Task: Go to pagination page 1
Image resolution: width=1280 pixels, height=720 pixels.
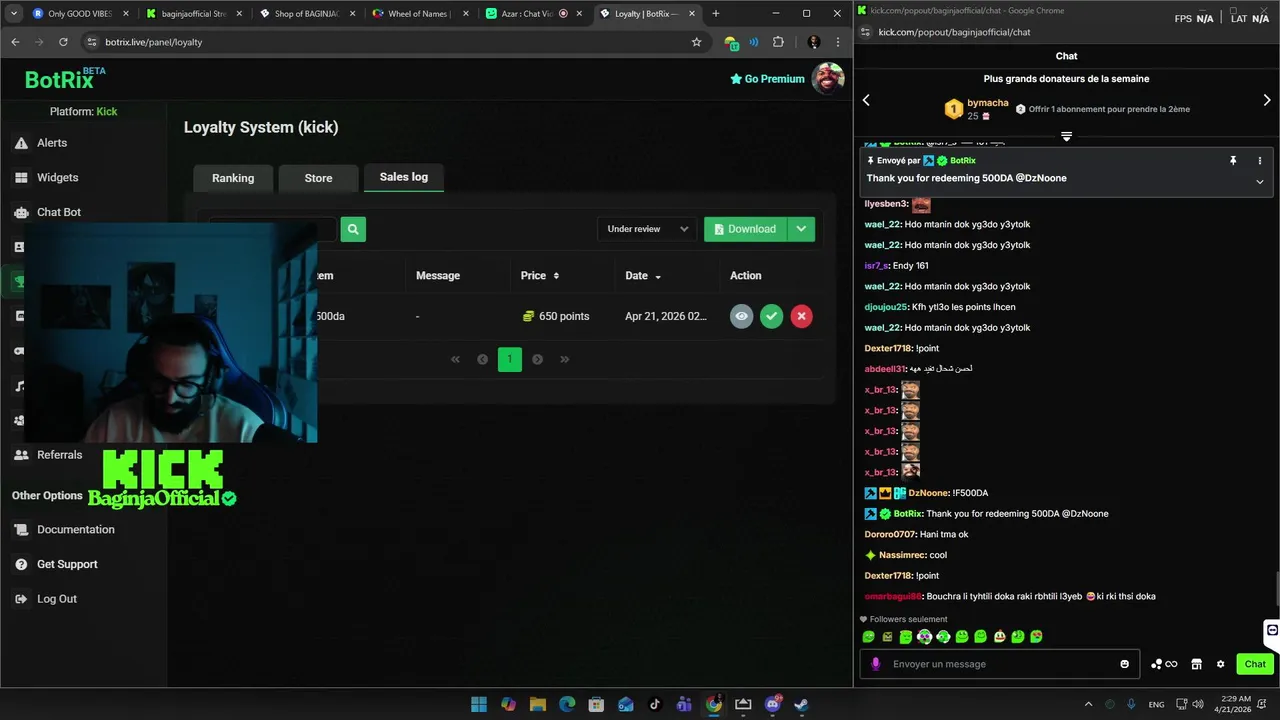Action: tap(510, 359)
